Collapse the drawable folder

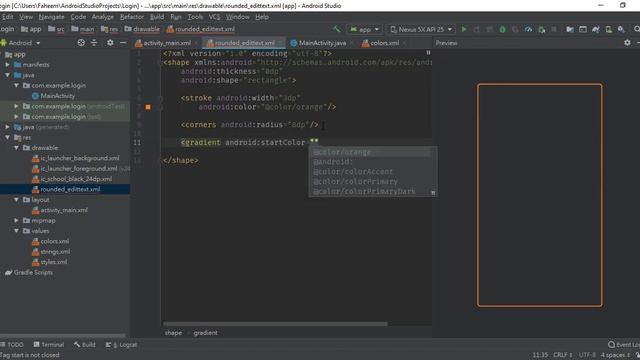point(16,148)
